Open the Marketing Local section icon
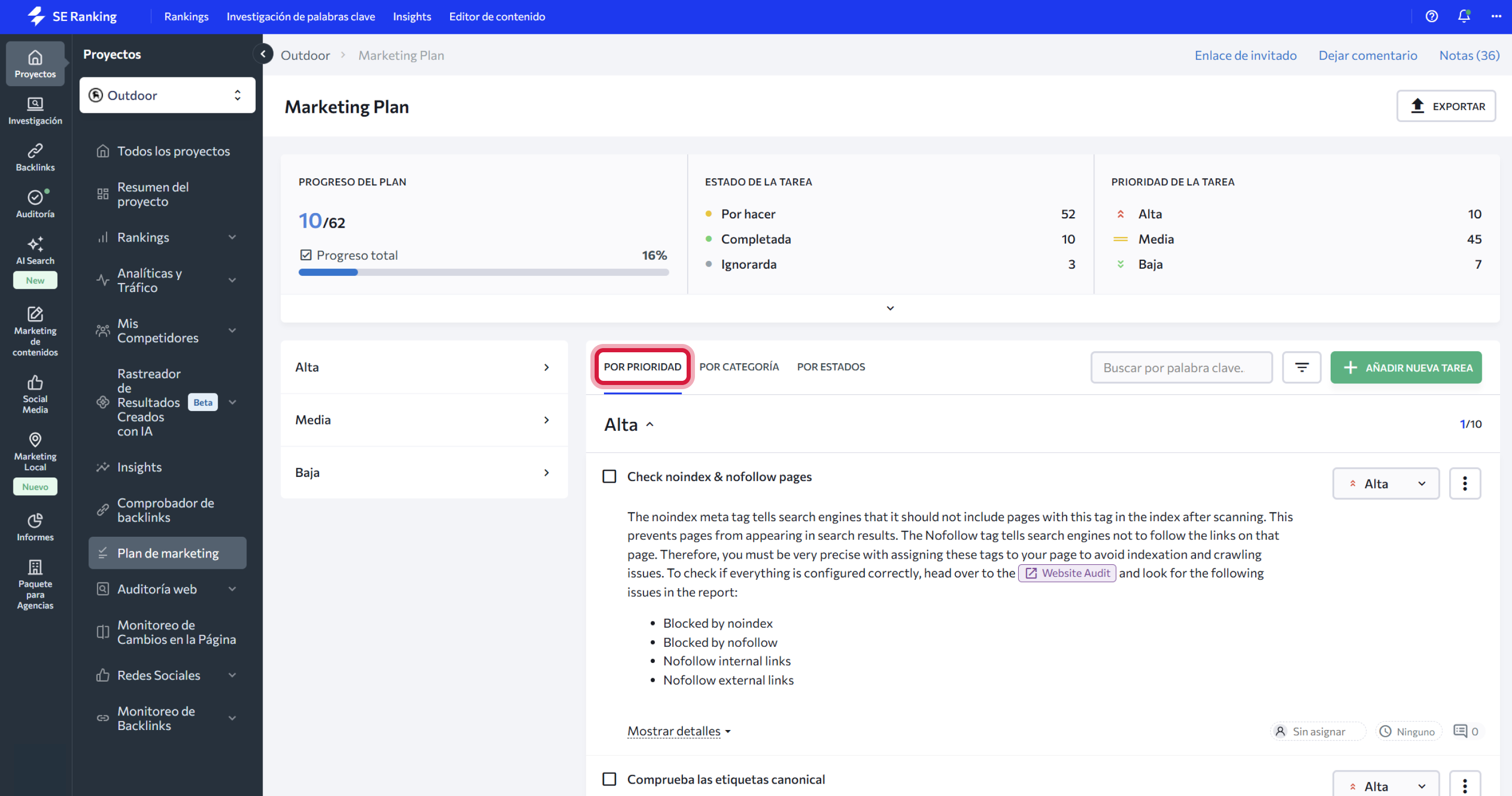The height and width of the screenshot is (796, 1512). 35,452
